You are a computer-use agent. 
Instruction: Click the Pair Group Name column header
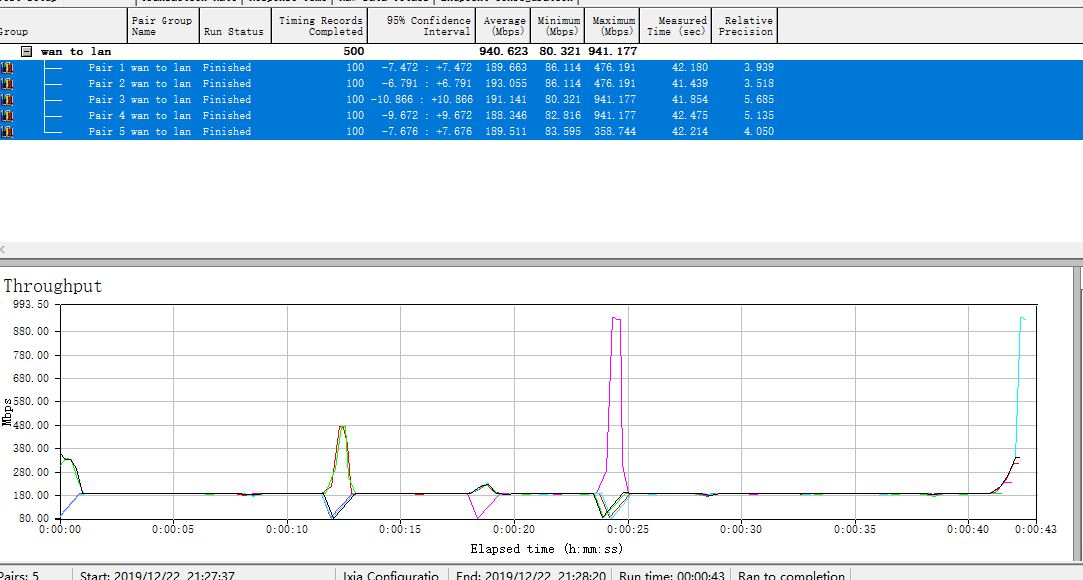pos(161,26)
